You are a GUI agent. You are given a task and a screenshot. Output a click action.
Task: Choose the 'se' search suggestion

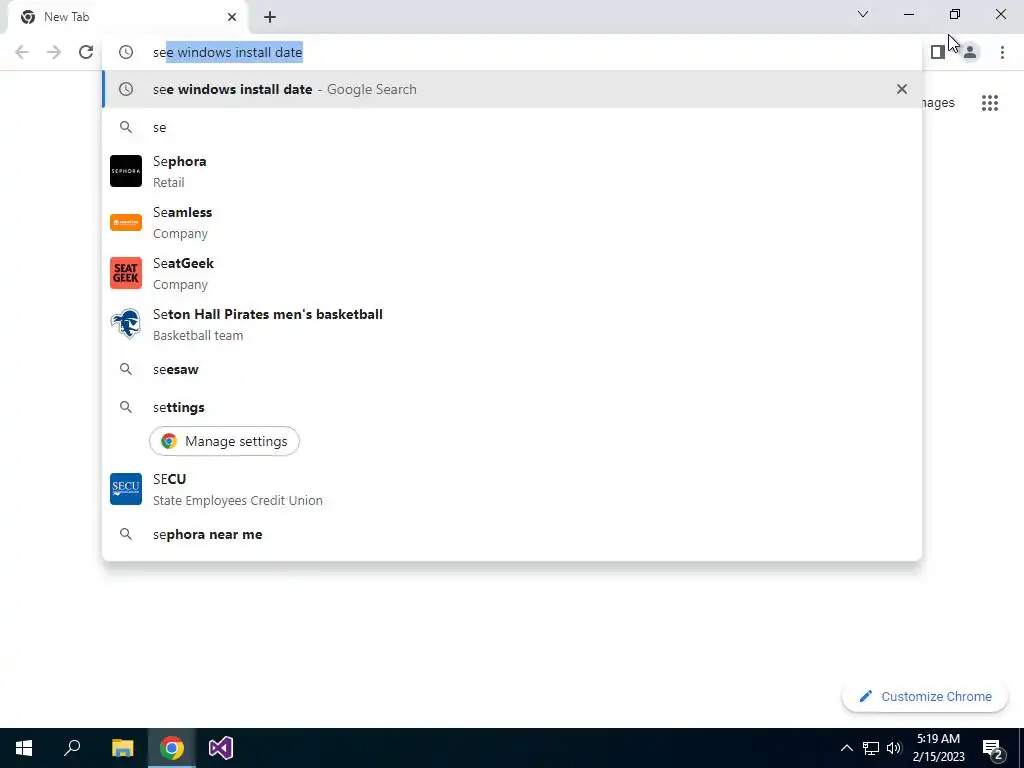pos(513,127)
